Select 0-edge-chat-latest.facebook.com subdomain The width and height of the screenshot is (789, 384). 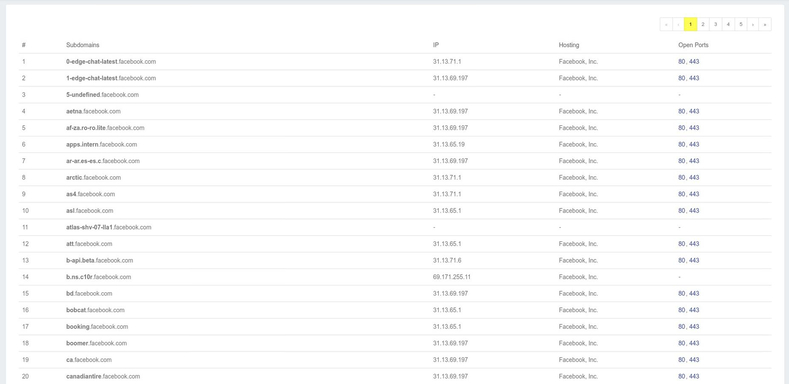coord(111,61)
